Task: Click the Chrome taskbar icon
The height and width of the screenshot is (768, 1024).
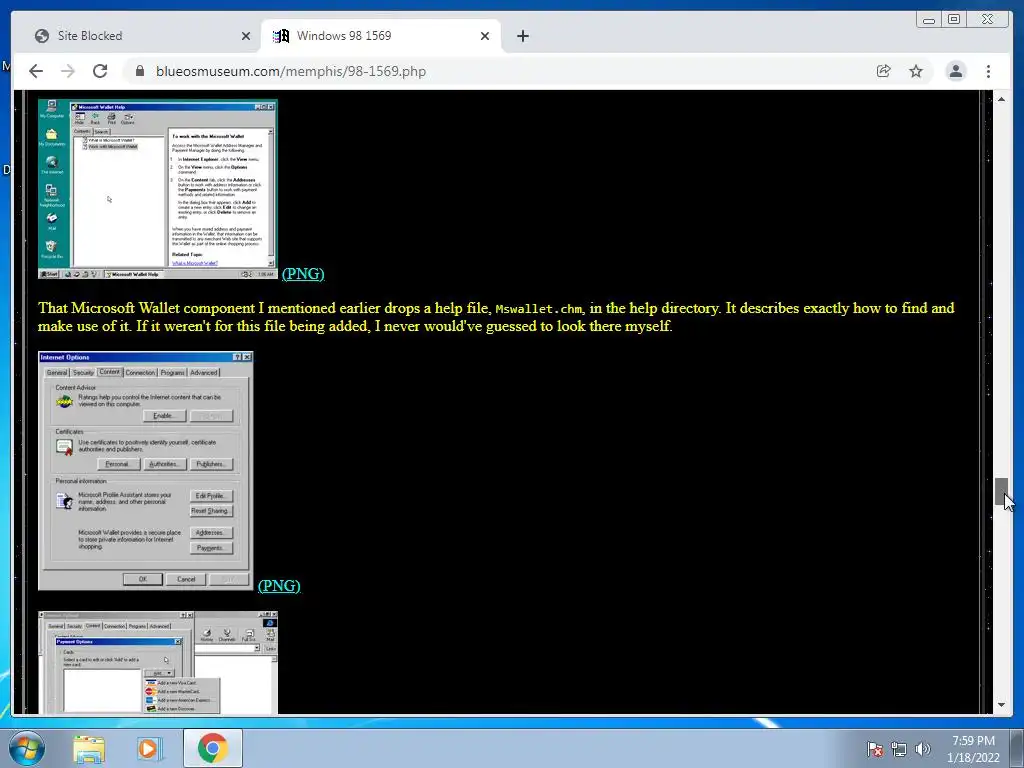Action: [212, 748]
